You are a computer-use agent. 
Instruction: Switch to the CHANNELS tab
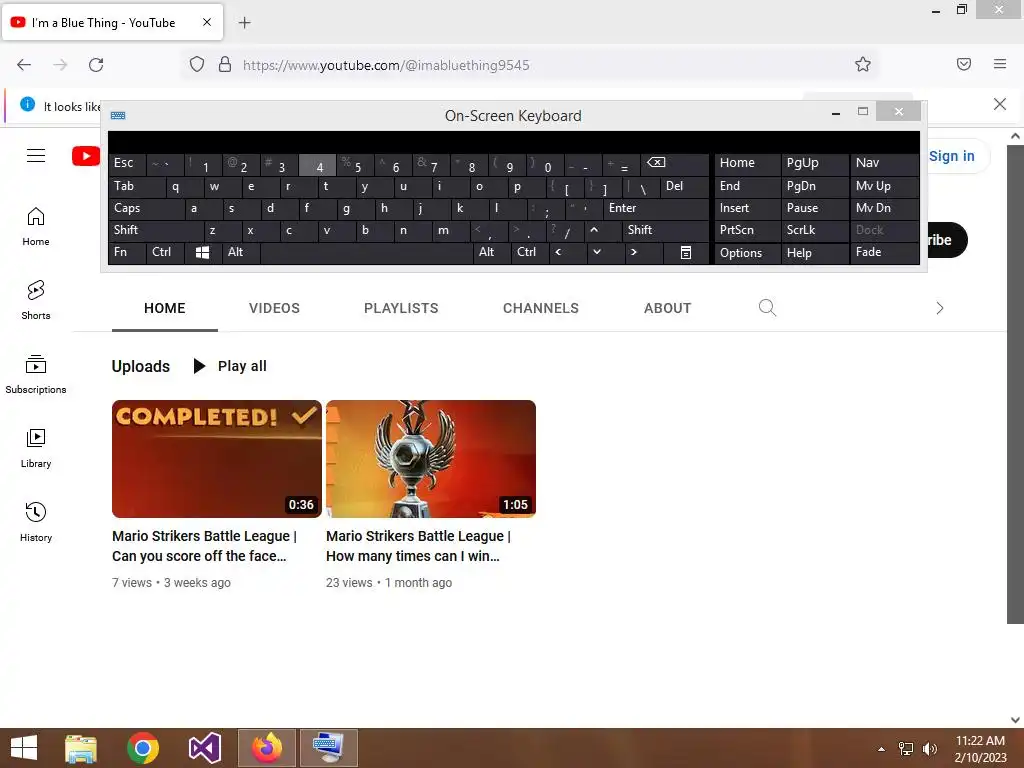pyautogui.click(x=541, y=308)
